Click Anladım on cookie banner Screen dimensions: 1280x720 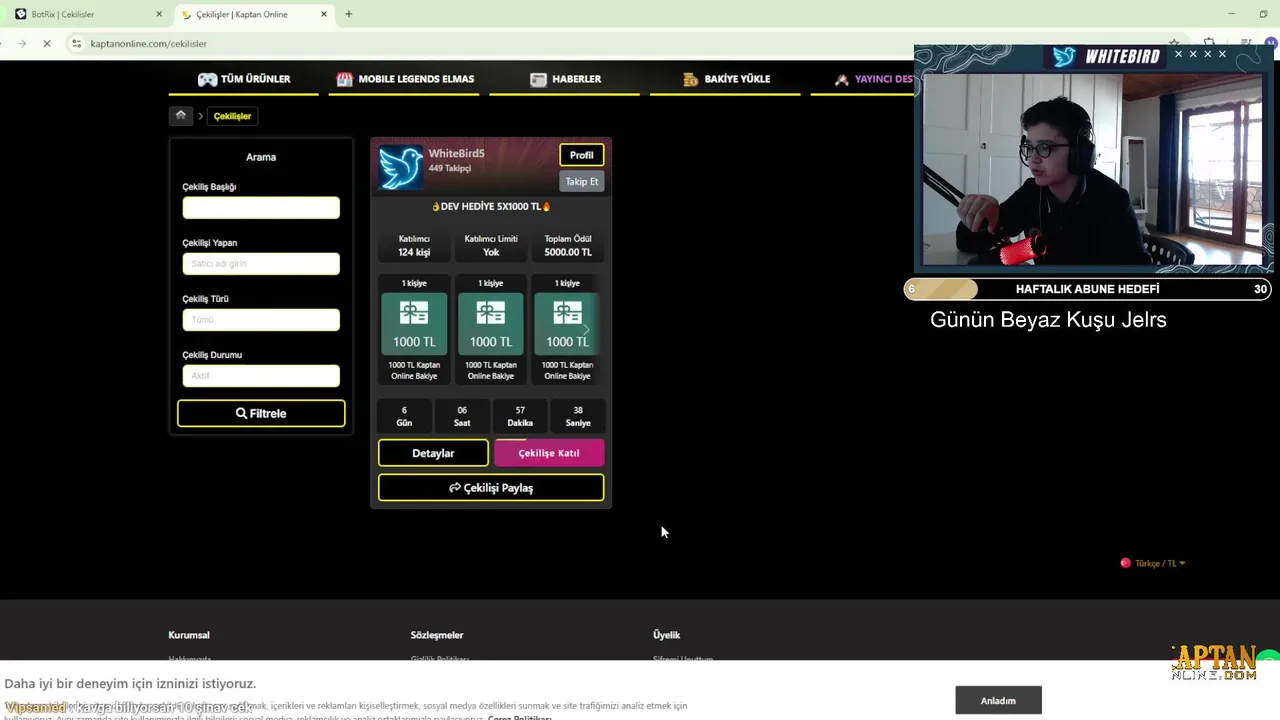(x=998, y=700)
